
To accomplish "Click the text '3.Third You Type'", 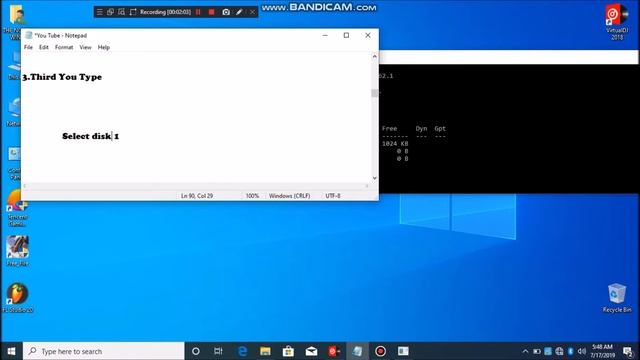I will pos(62,77).
